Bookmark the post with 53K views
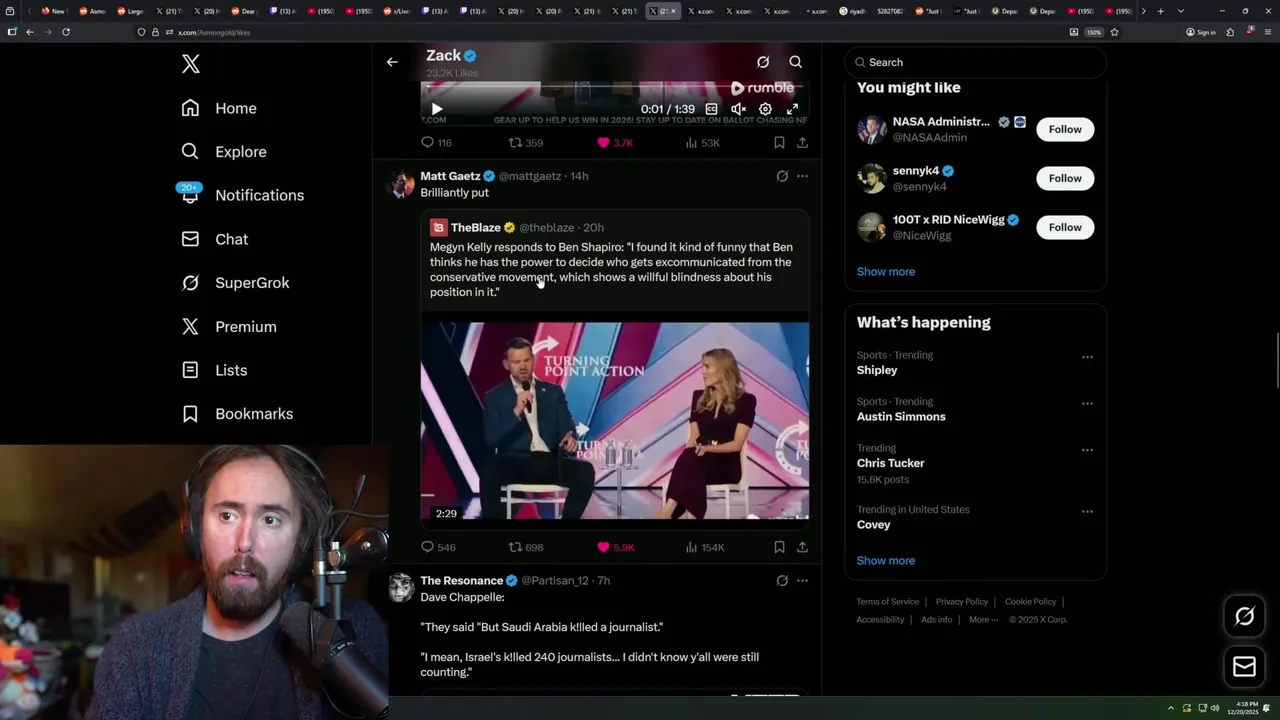The height and width of the screenshot is (720, 1280). coord(779,143)
